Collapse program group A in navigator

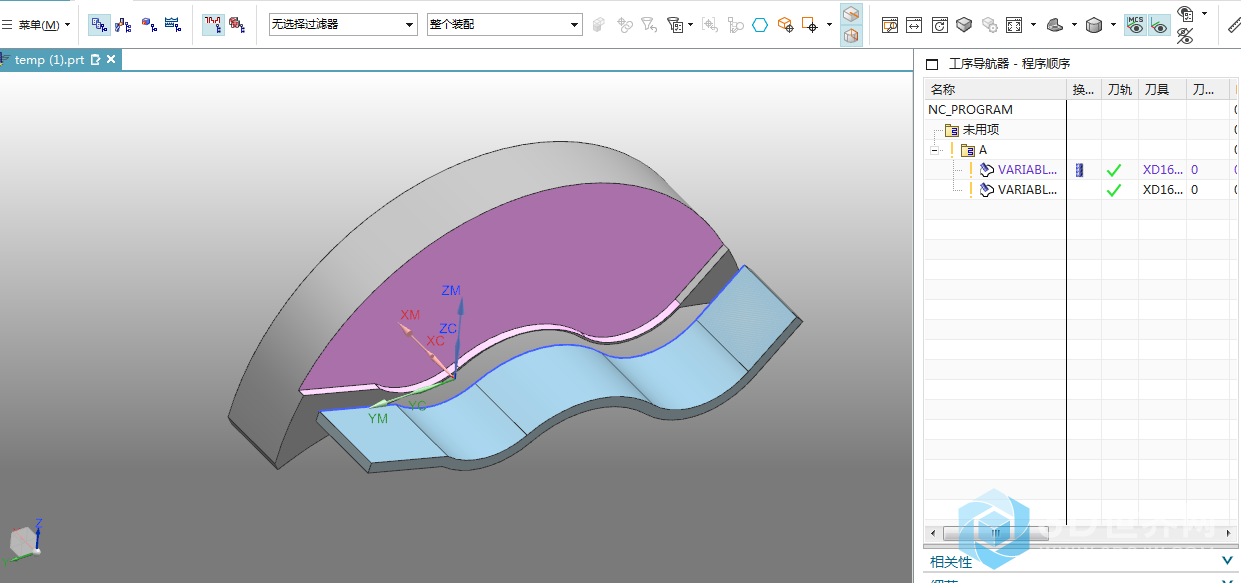coord(936,150)
